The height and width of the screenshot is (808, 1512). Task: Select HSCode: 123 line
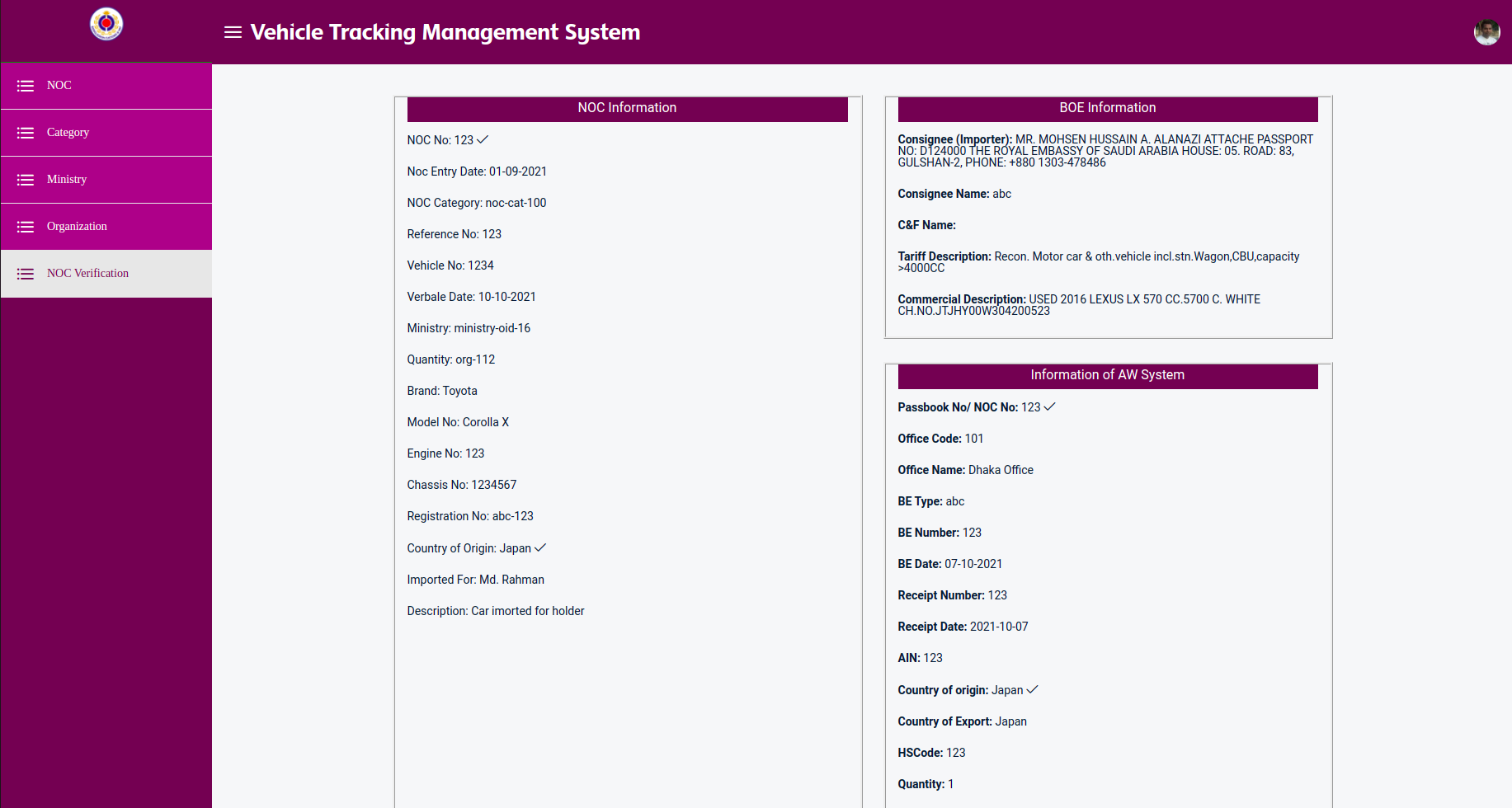point(932,753)
